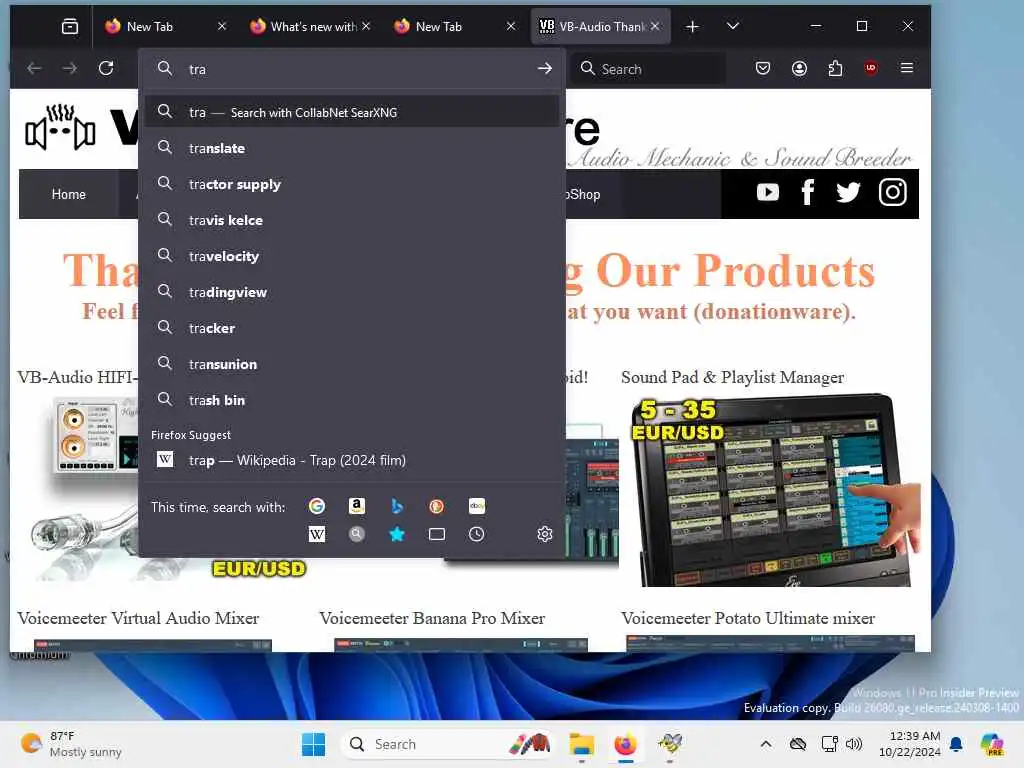Switch to the New Tab left of VB-Audio tab

tap(455, 26)
